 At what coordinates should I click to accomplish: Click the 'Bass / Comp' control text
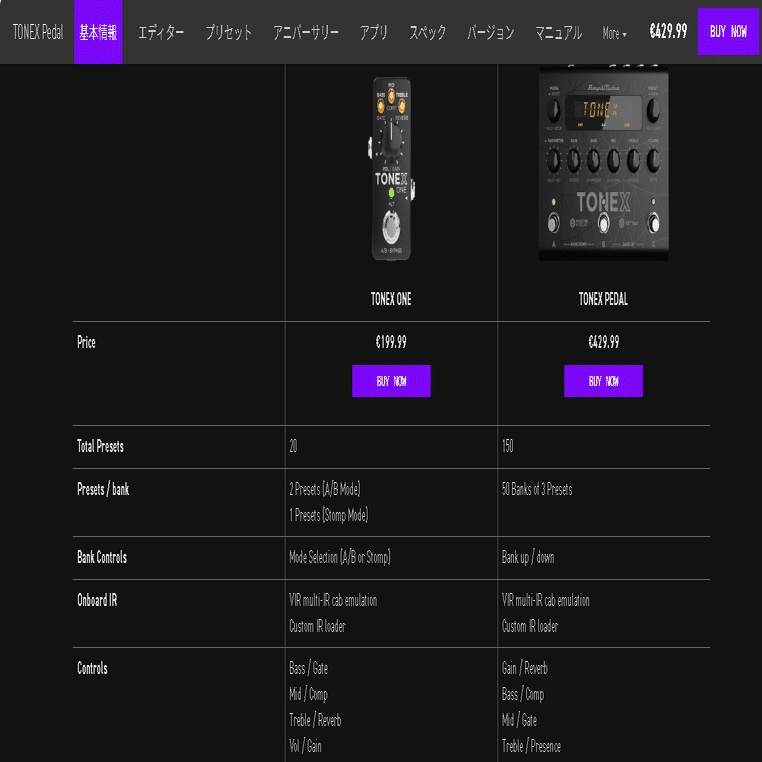click(x=523, y=694)
